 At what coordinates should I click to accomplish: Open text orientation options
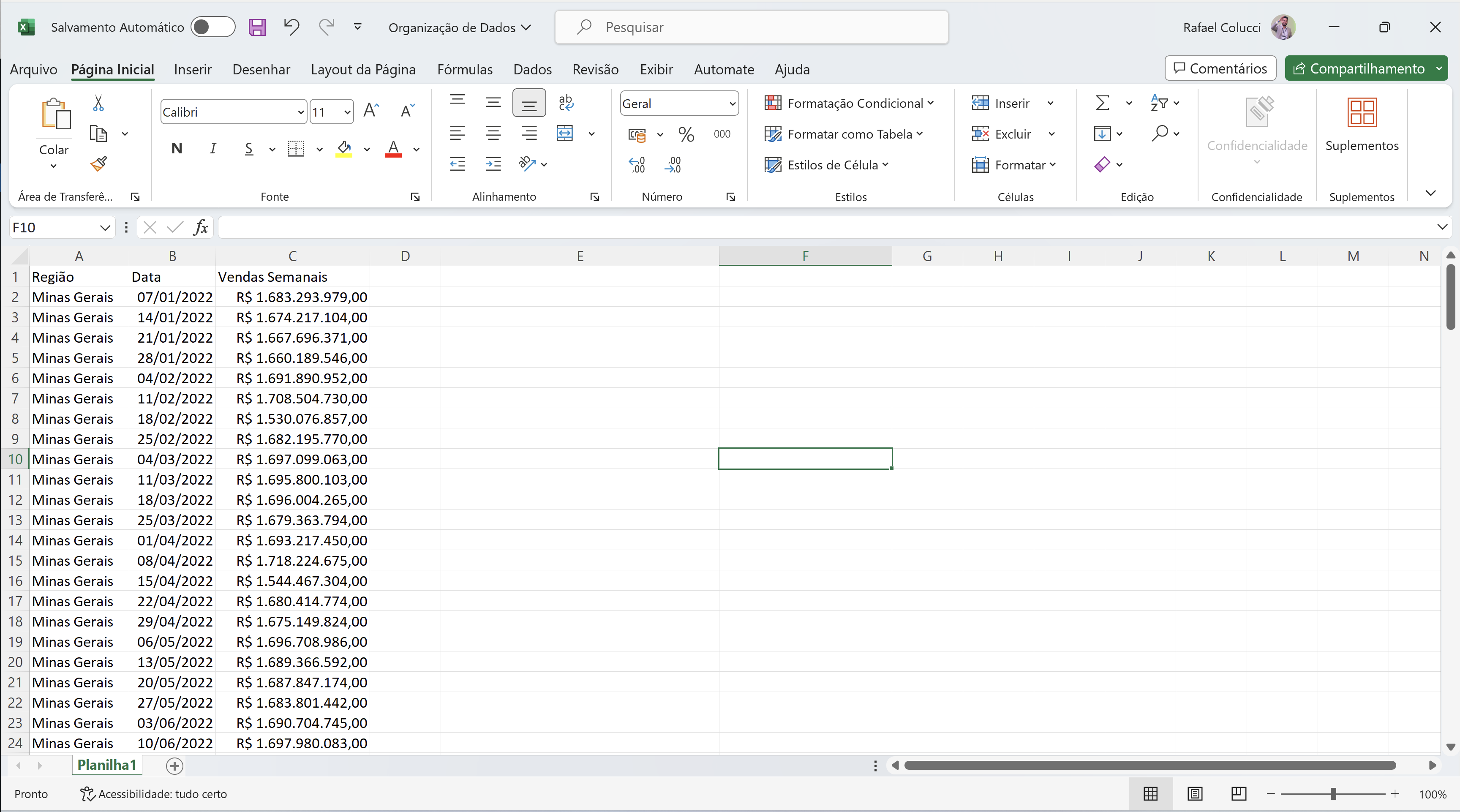pos(527,164)
